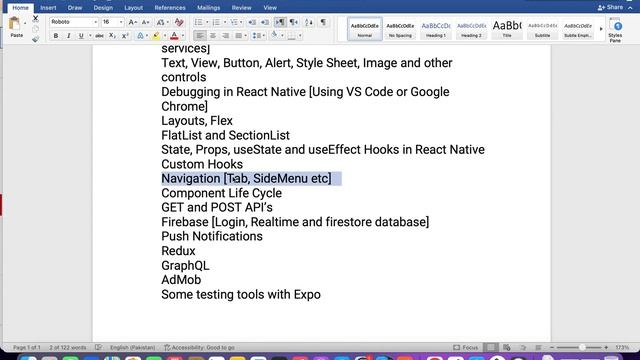Click the Share button

tap(610, 7)
